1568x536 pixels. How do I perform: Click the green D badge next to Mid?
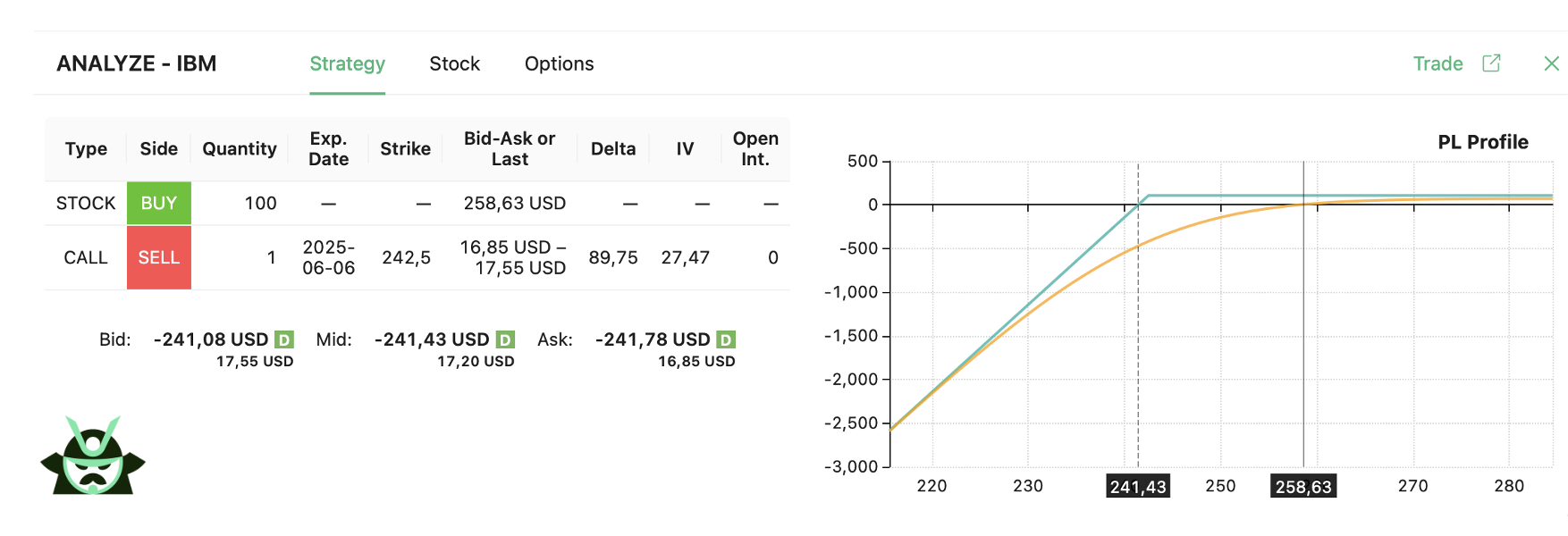tap(505, 339)
